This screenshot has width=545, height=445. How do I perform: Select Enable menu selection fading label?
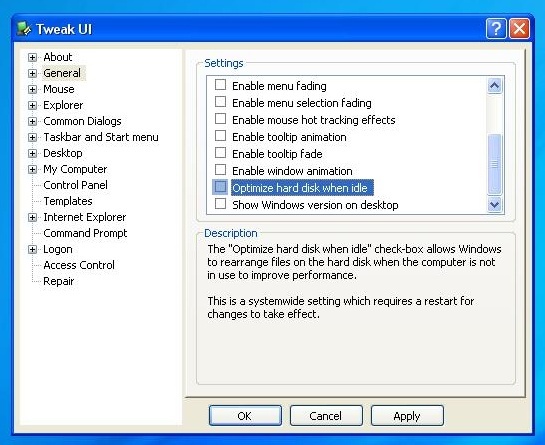click(x=302, y=103)
